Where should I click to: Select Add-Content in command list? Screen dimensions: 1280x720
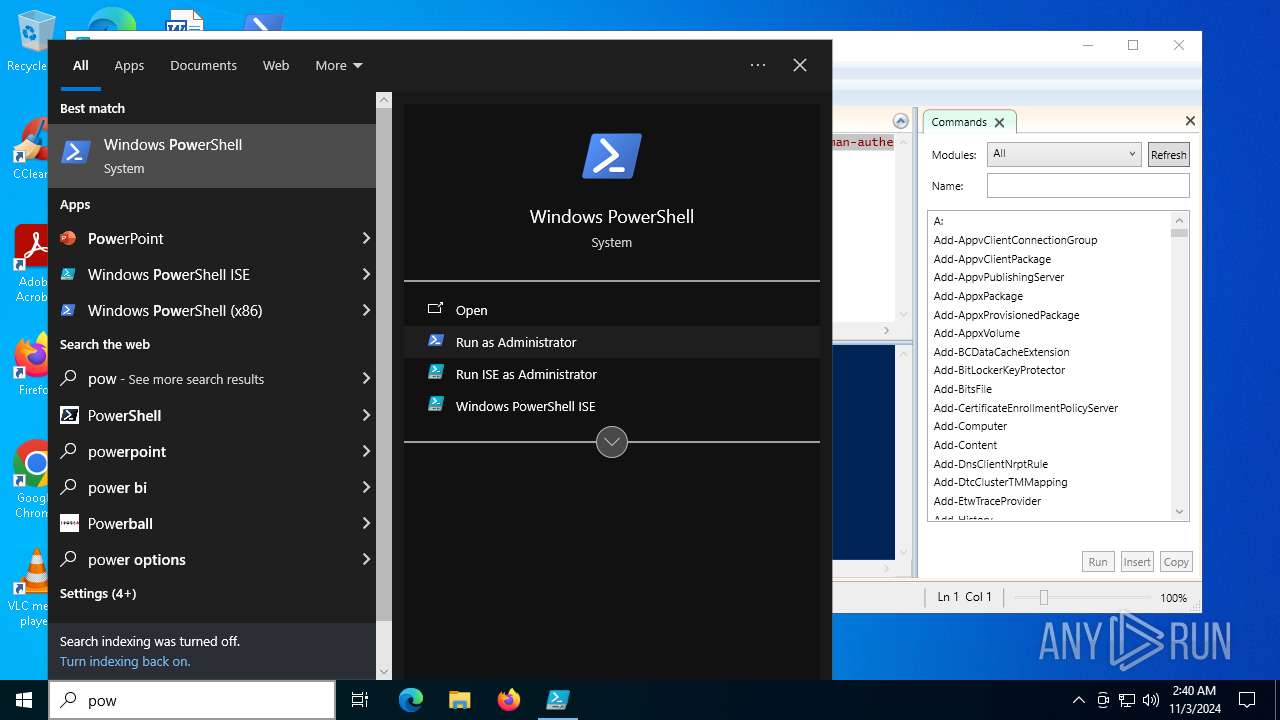965,445
